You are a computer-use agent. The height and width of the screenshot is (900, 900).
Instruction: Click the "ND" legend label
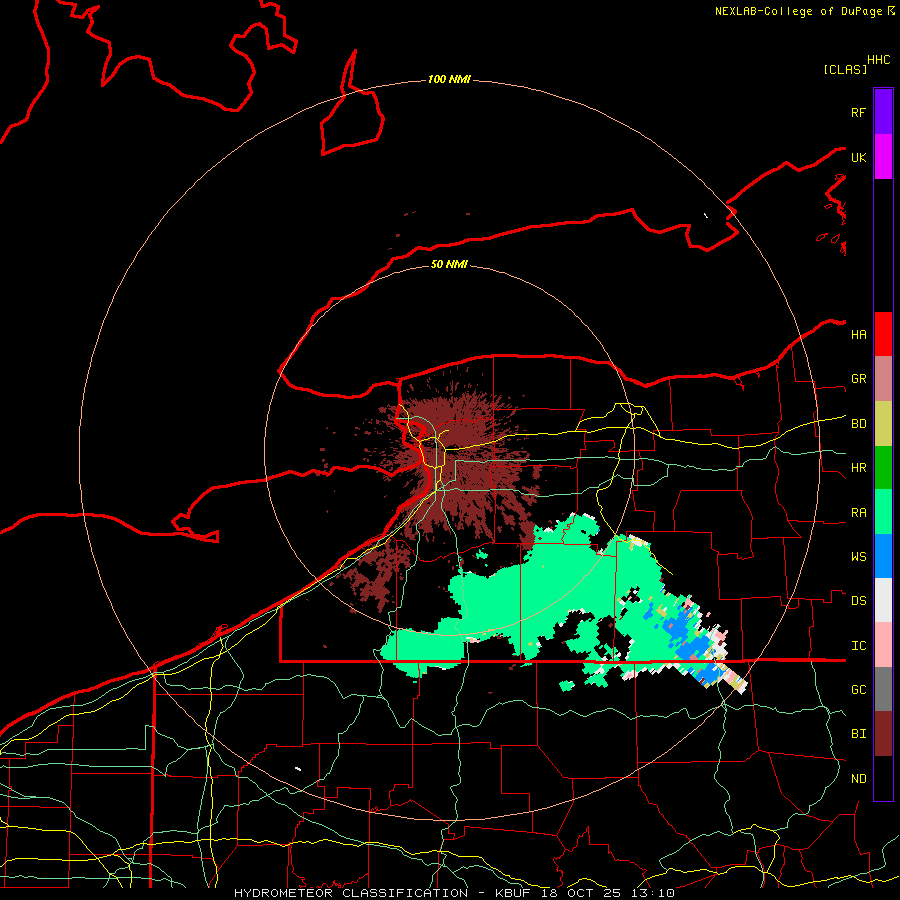(858, 779)
